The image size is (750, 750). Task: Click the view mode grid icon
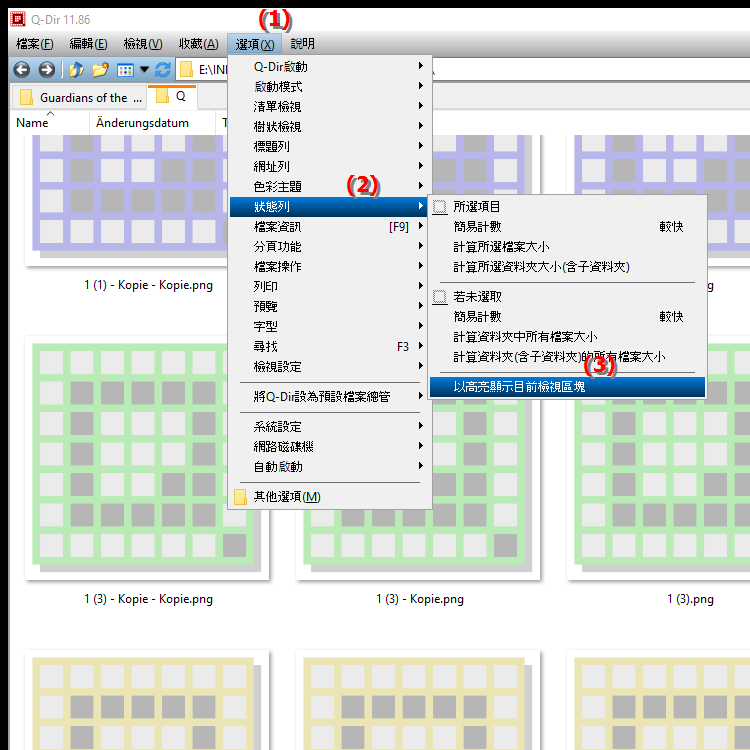(x=125, y=70)
